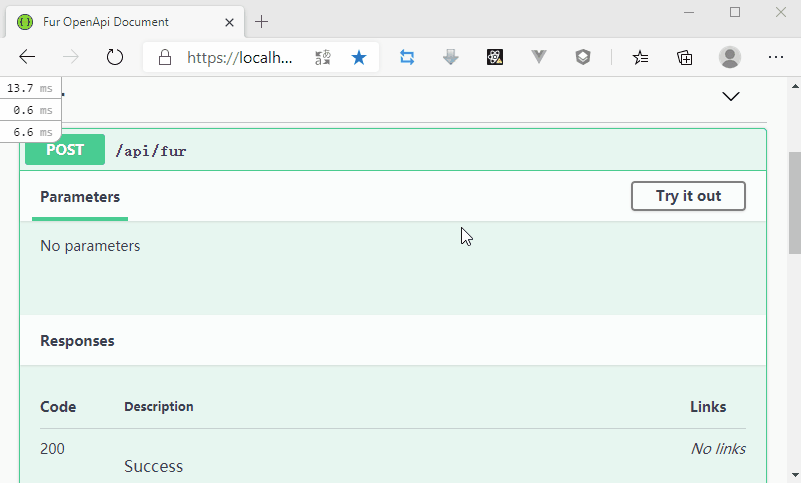Click the translate page icon in address bar

322,58
